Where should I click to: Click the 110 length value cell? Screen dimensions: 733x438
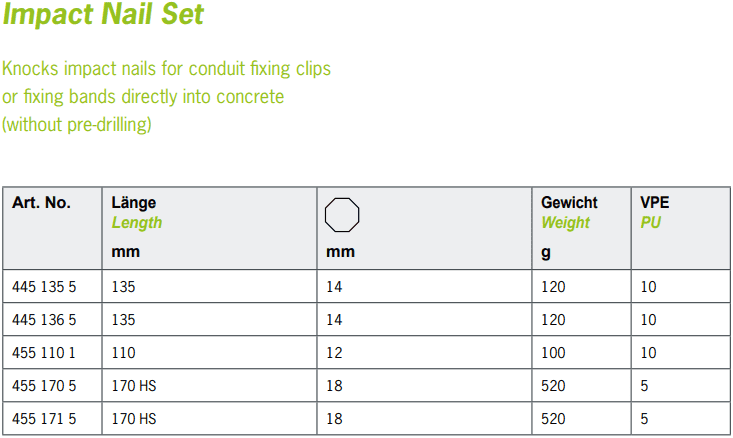(x=123, y=353)
